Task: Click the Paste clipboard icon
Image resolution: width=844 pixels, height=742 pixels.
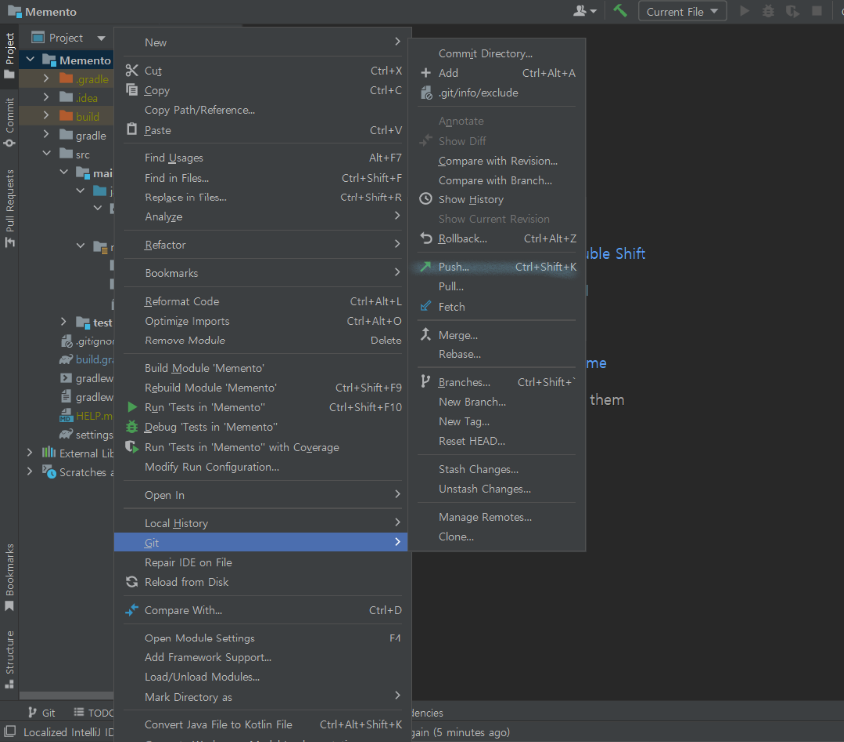Action: (x=132, y=129)
